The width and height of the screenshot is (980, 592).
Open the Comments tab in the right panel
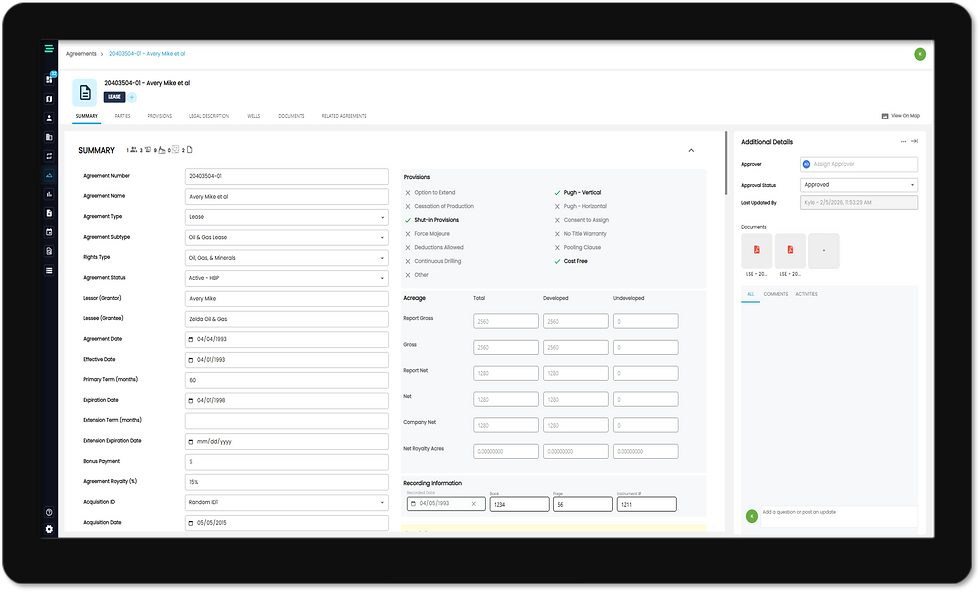(x=774, y=294)
